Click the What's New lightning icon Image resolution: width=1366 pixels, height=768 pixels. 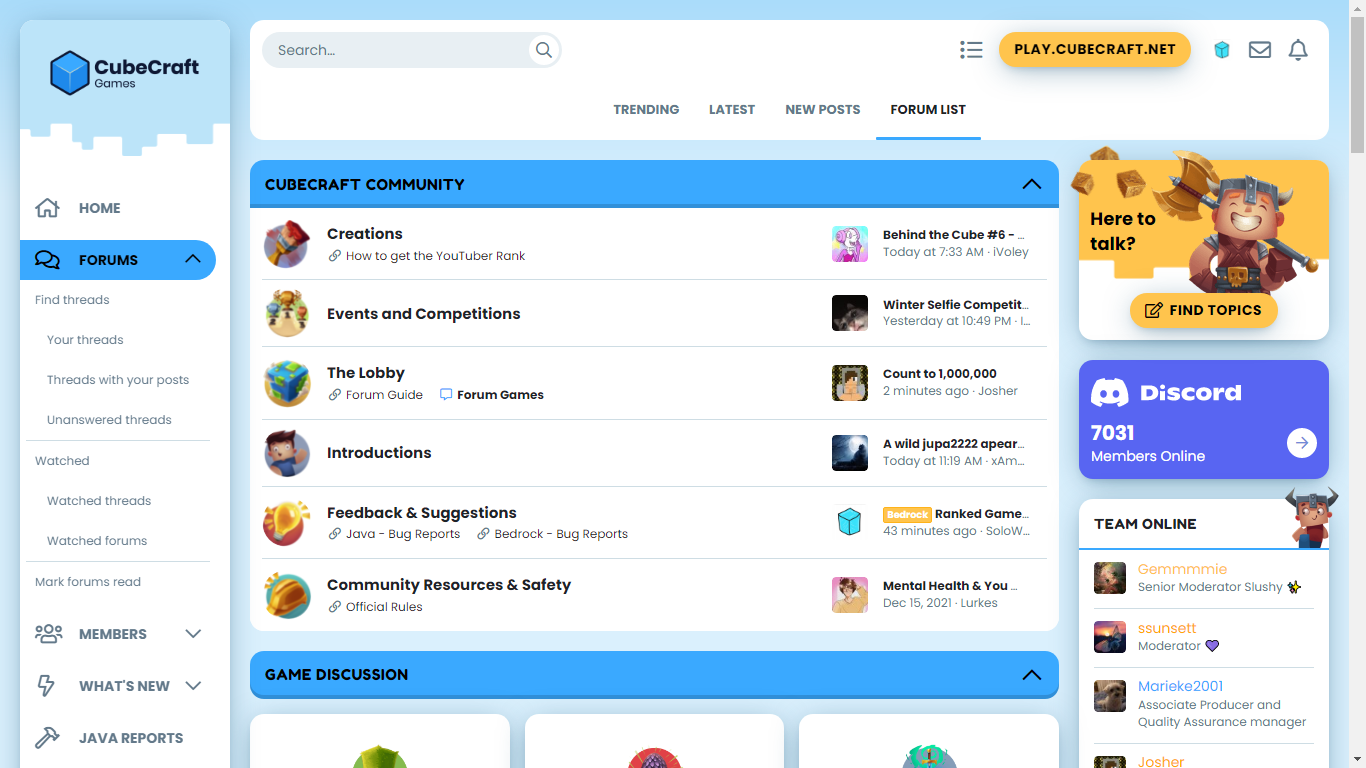coord(46,686)
